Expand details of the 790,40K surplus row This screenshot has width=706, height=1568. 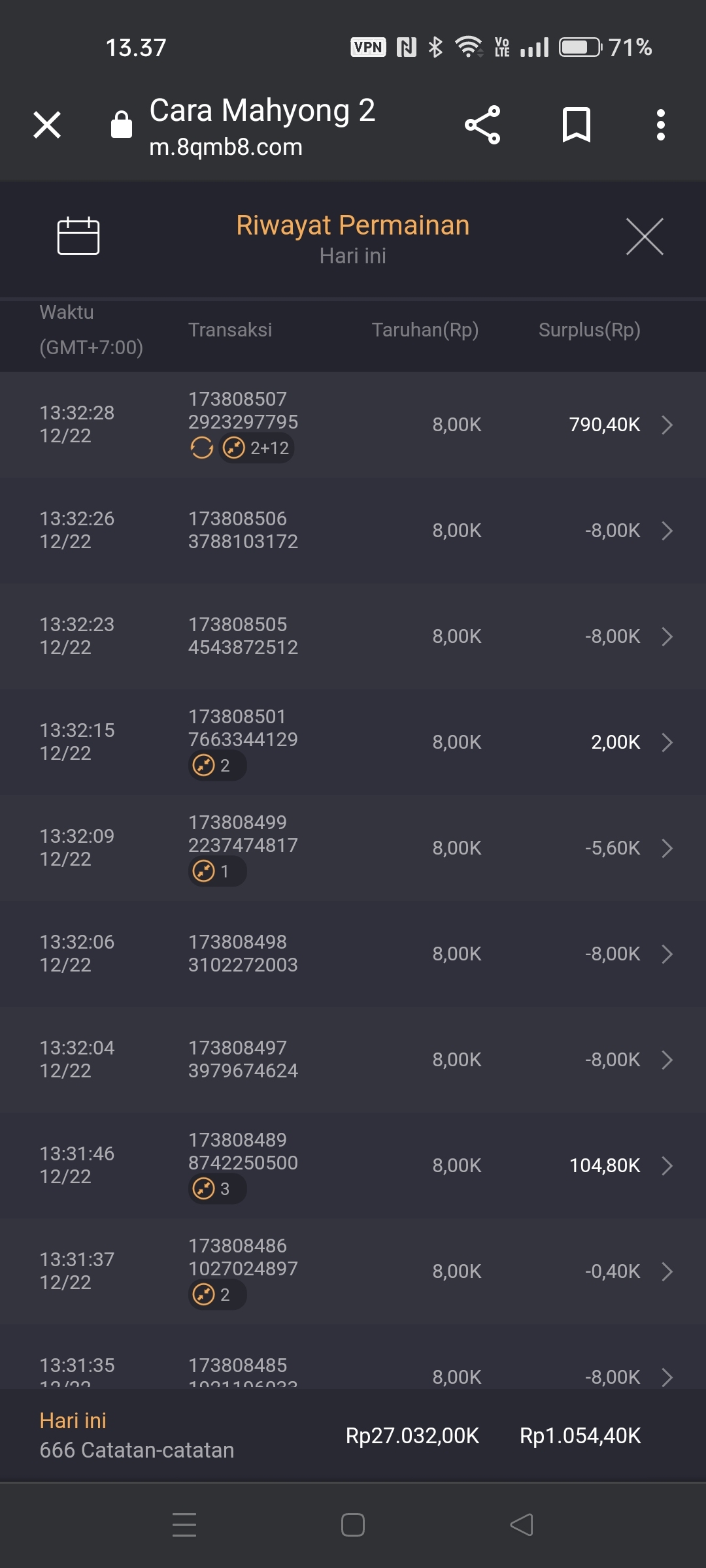pyautogui.click(x=667, y=425)
